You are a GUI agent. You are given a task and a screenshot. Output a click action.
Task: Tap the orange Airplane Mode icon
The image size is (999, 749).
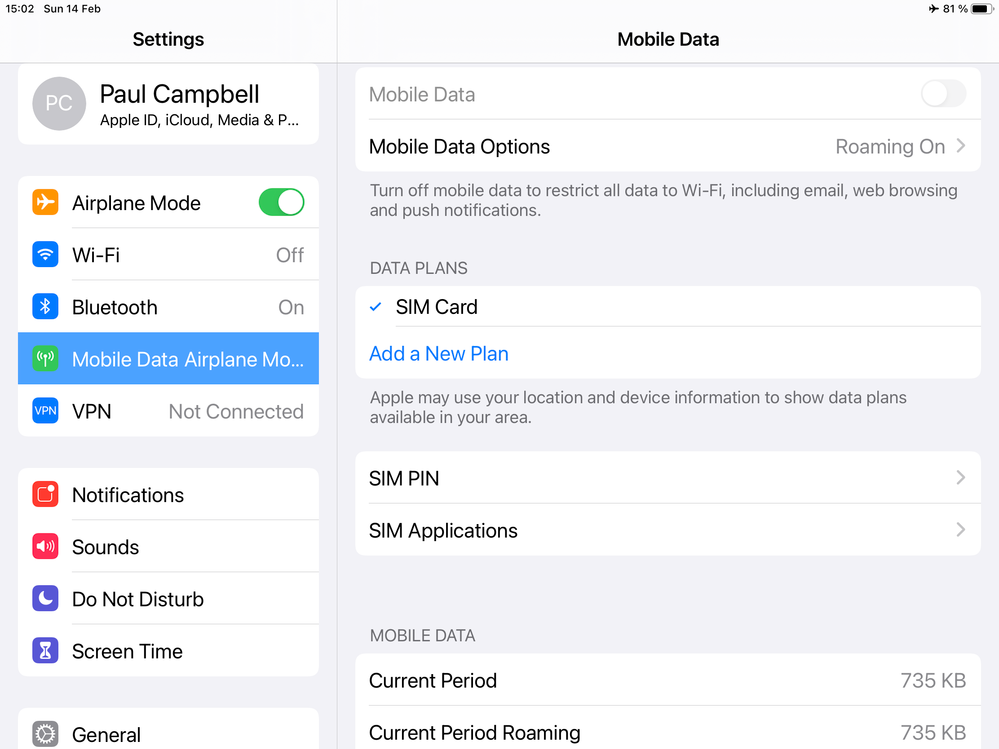click(x=45, y=203)
